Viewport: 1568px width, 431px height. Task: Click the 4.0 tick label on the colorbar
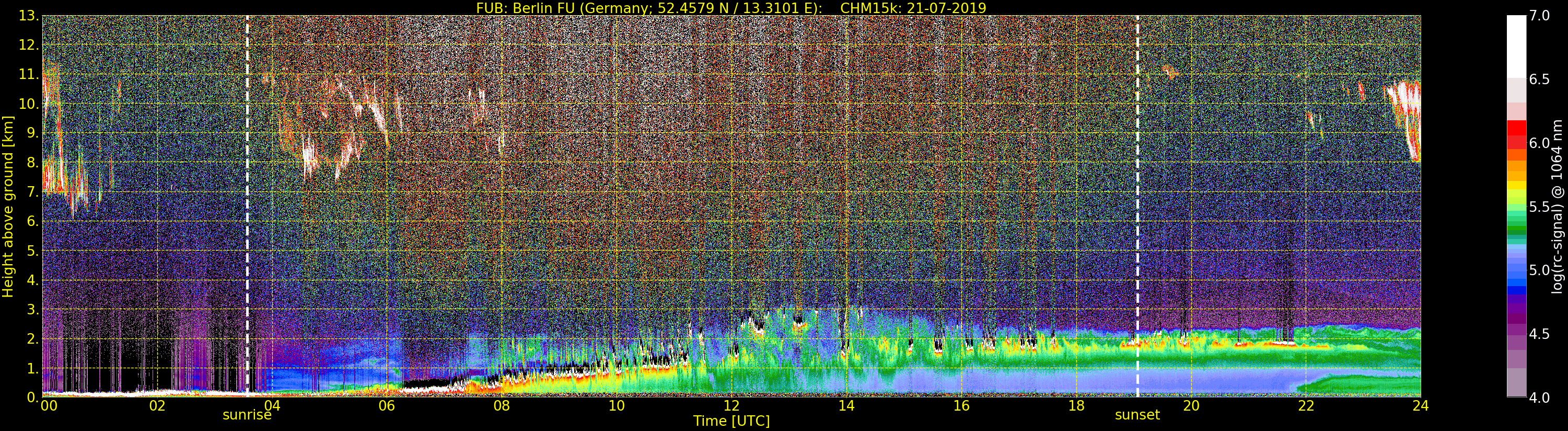(1539, 398)
